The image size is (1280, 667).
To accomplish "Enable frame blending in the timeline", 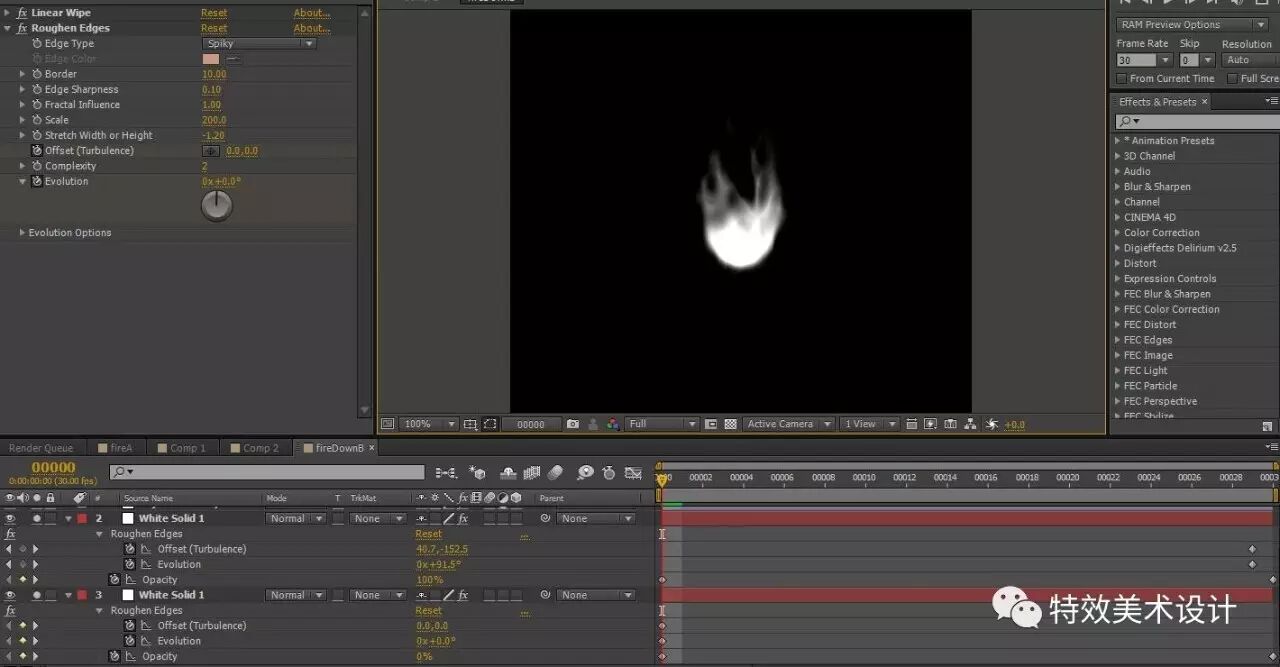I will 531,472.
